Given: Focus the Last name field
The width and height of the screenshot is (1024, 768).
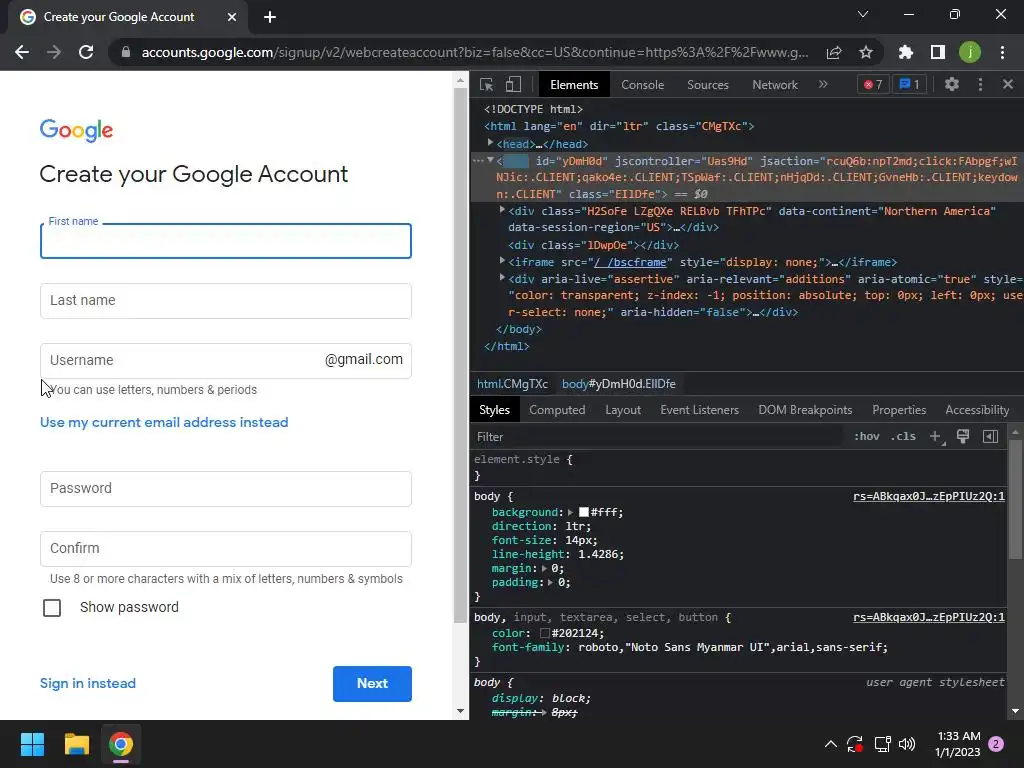Looking at the screenshot, I should [x=226, y=300].
